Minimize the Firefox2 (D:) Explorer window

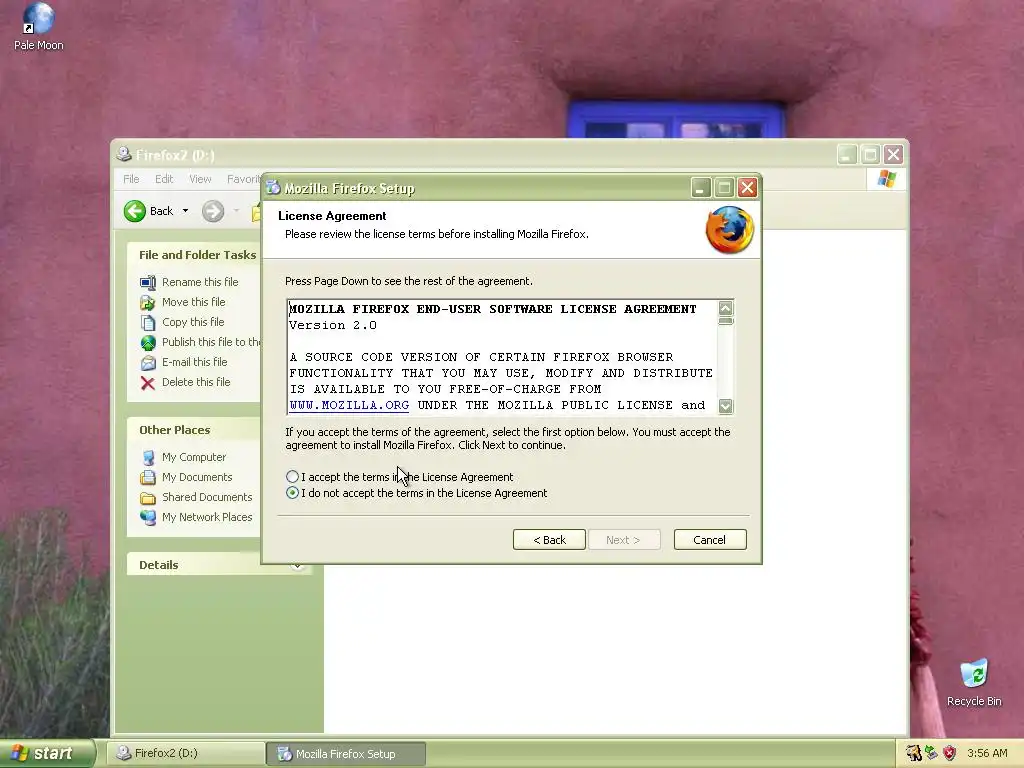846,155
